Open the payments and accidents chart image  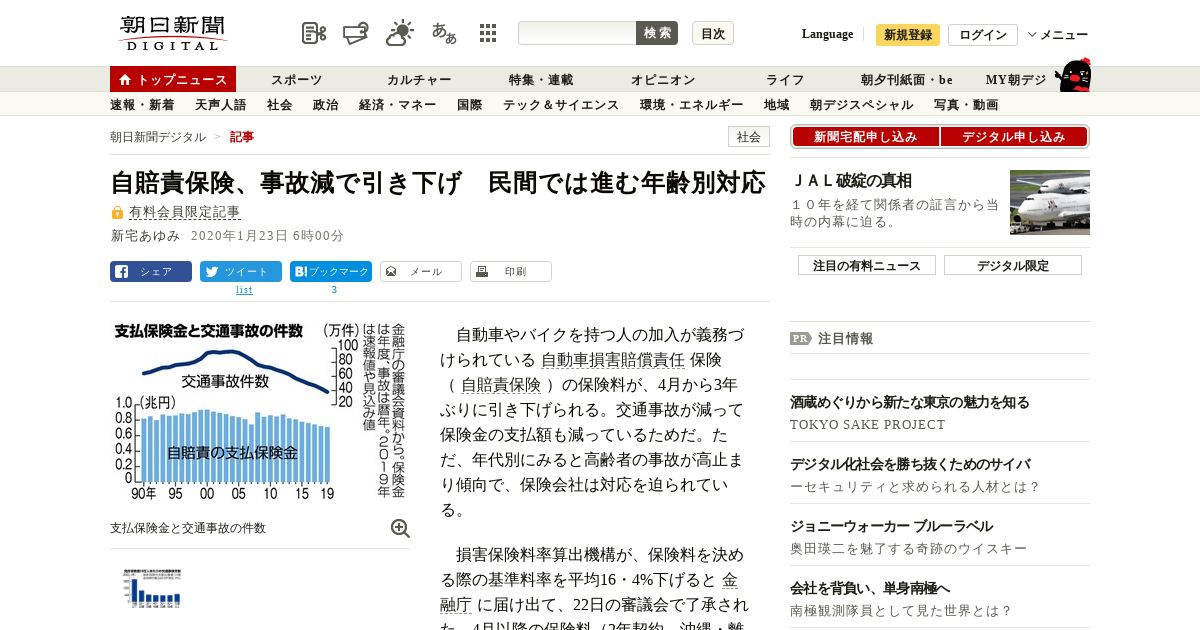[259, 411]
